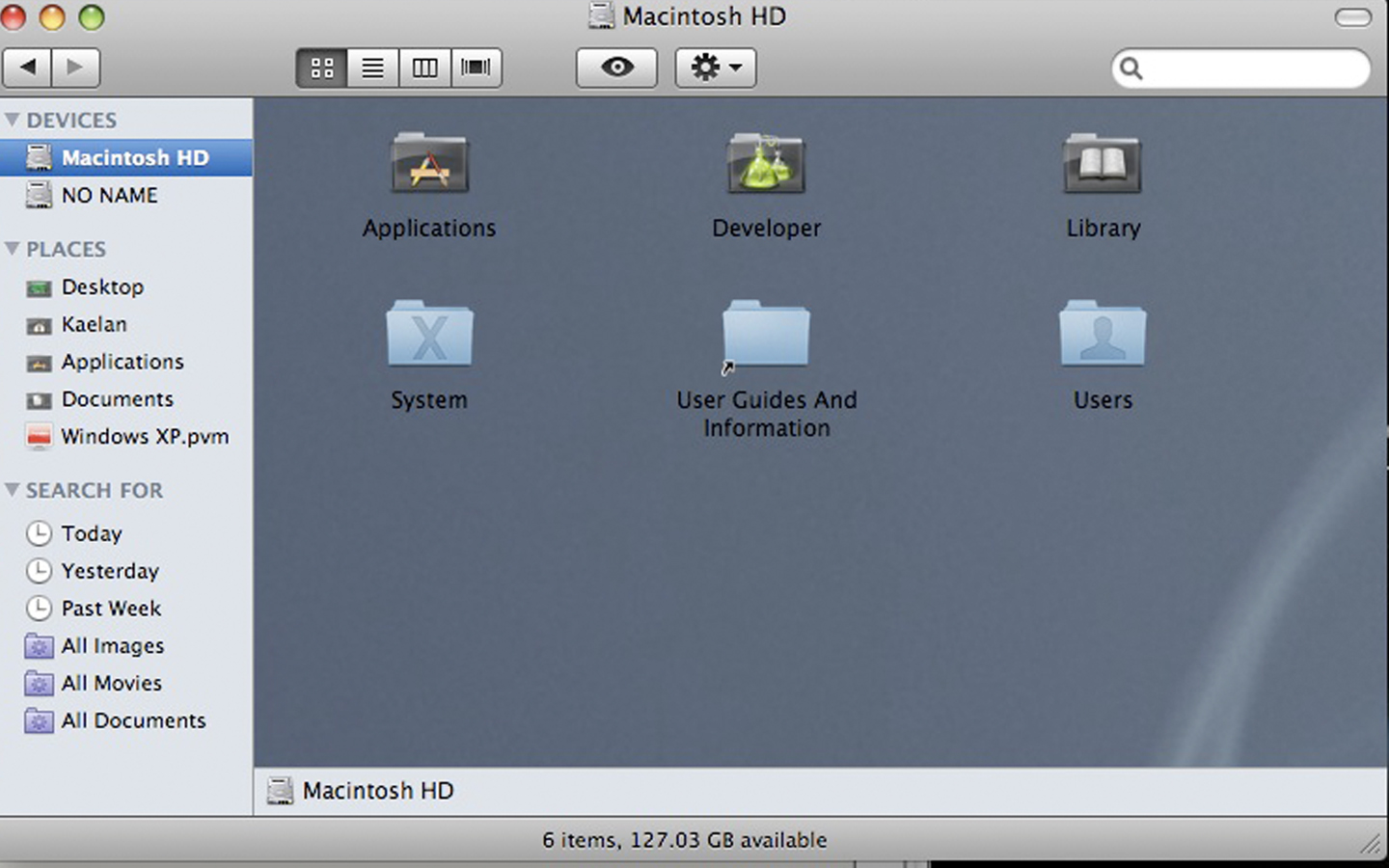
Task: Click the All Movies folder icon
Action: (39, 683)
